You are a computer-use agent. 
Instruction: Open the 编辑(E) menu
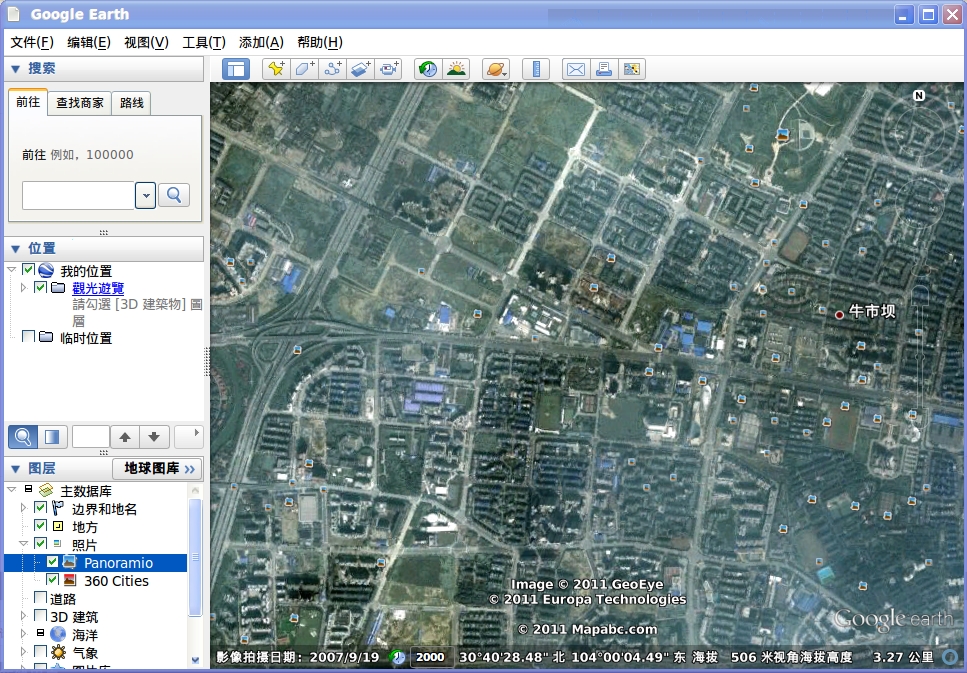pyautogui.click(x=89, y=42)
